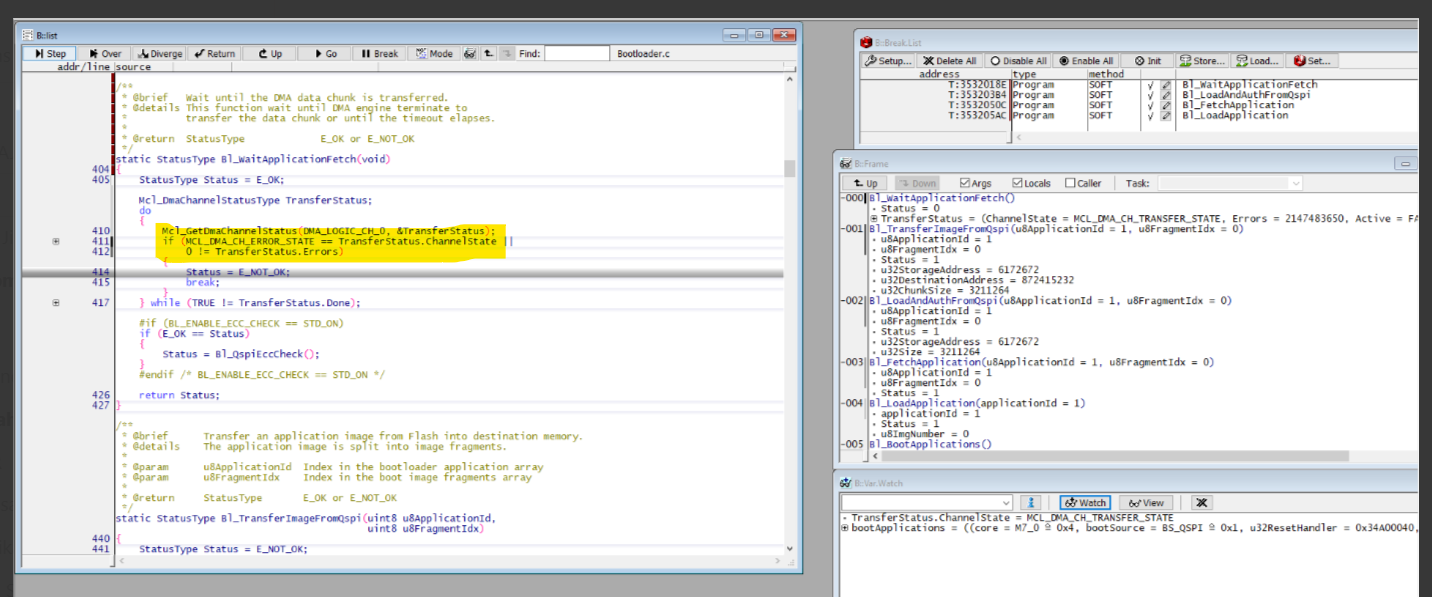Toggle the Bl_WaitApplicationFetch breakpoint checkmark

(x=1151, y=85)
